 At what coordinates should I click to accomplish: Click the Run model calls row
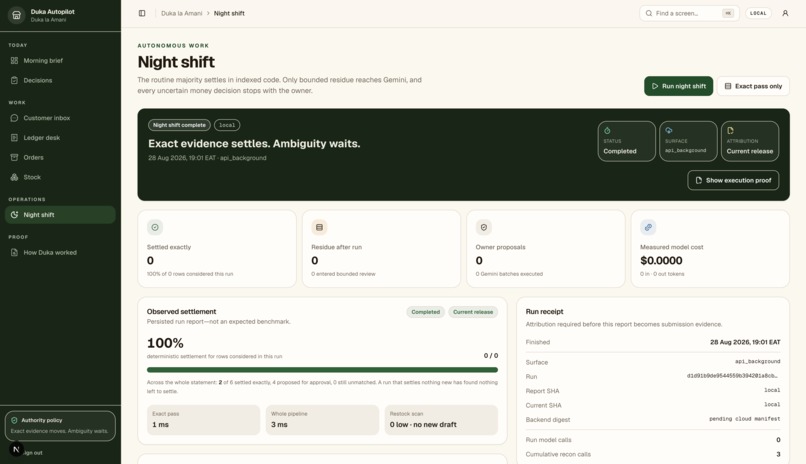point(653,440)
